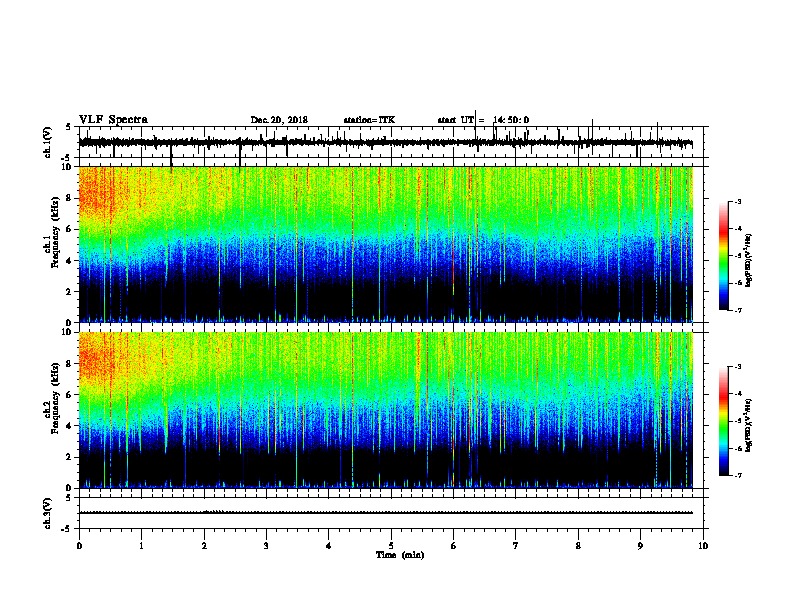
Task: Click the time axis tick label "10"
Action: point(703,546)
